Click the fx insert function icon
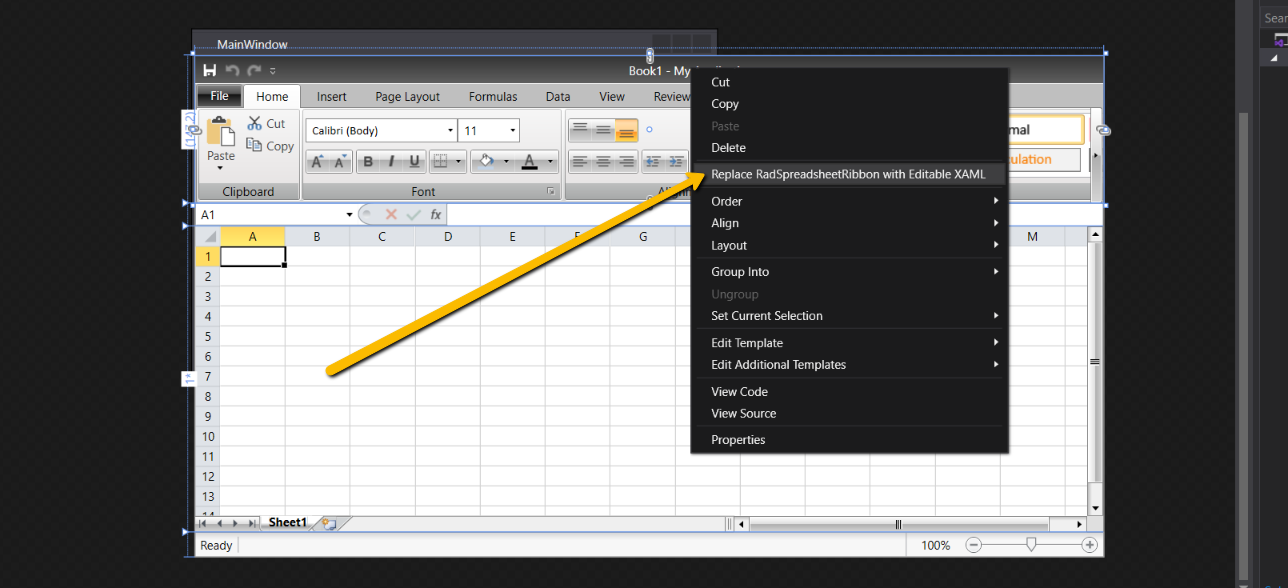Screen dimensions: 1288x588 click(x=436, y=215)
